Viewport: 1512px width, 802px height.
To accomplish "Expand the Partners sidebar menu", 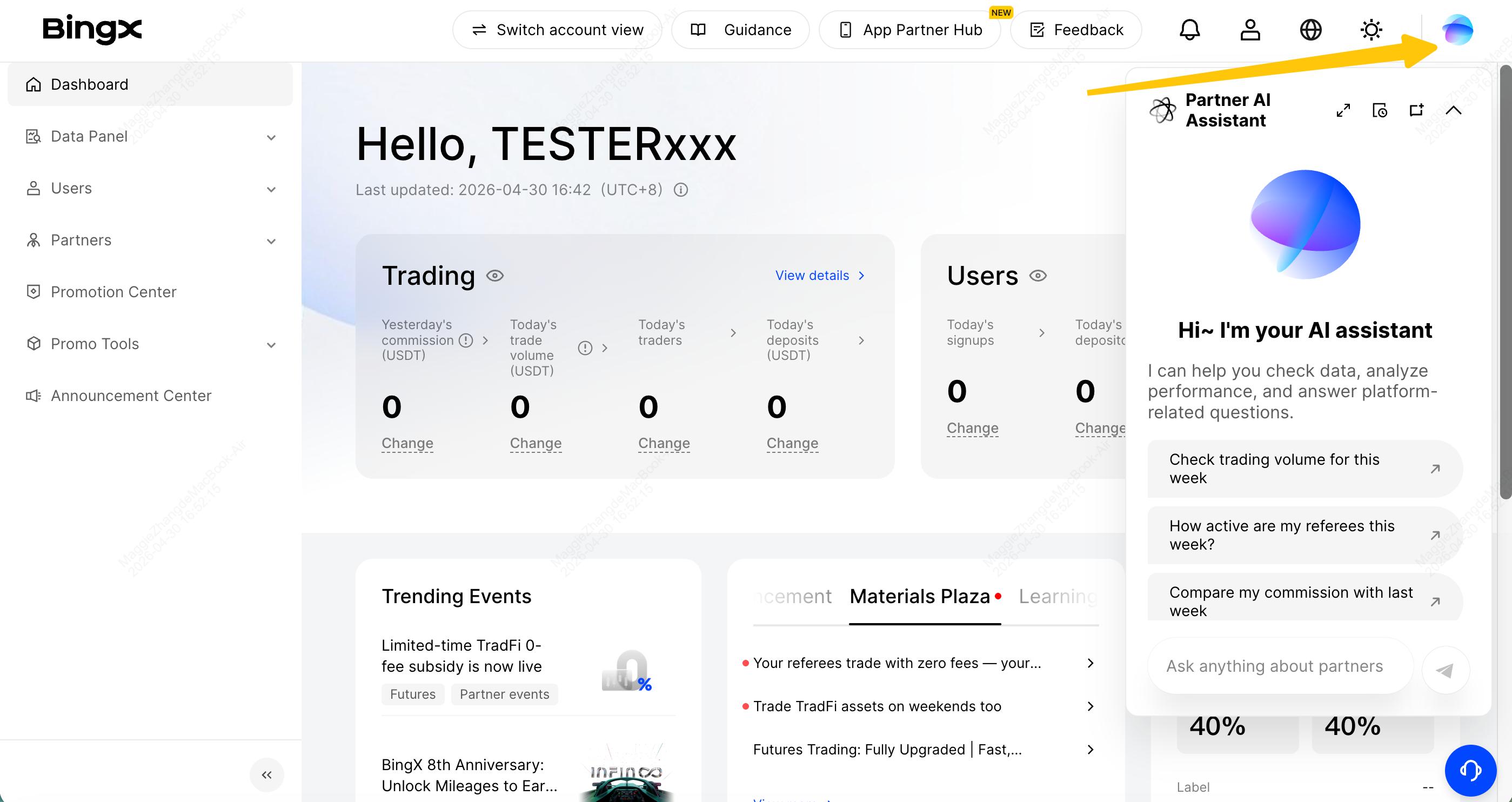I will point(150,240).
